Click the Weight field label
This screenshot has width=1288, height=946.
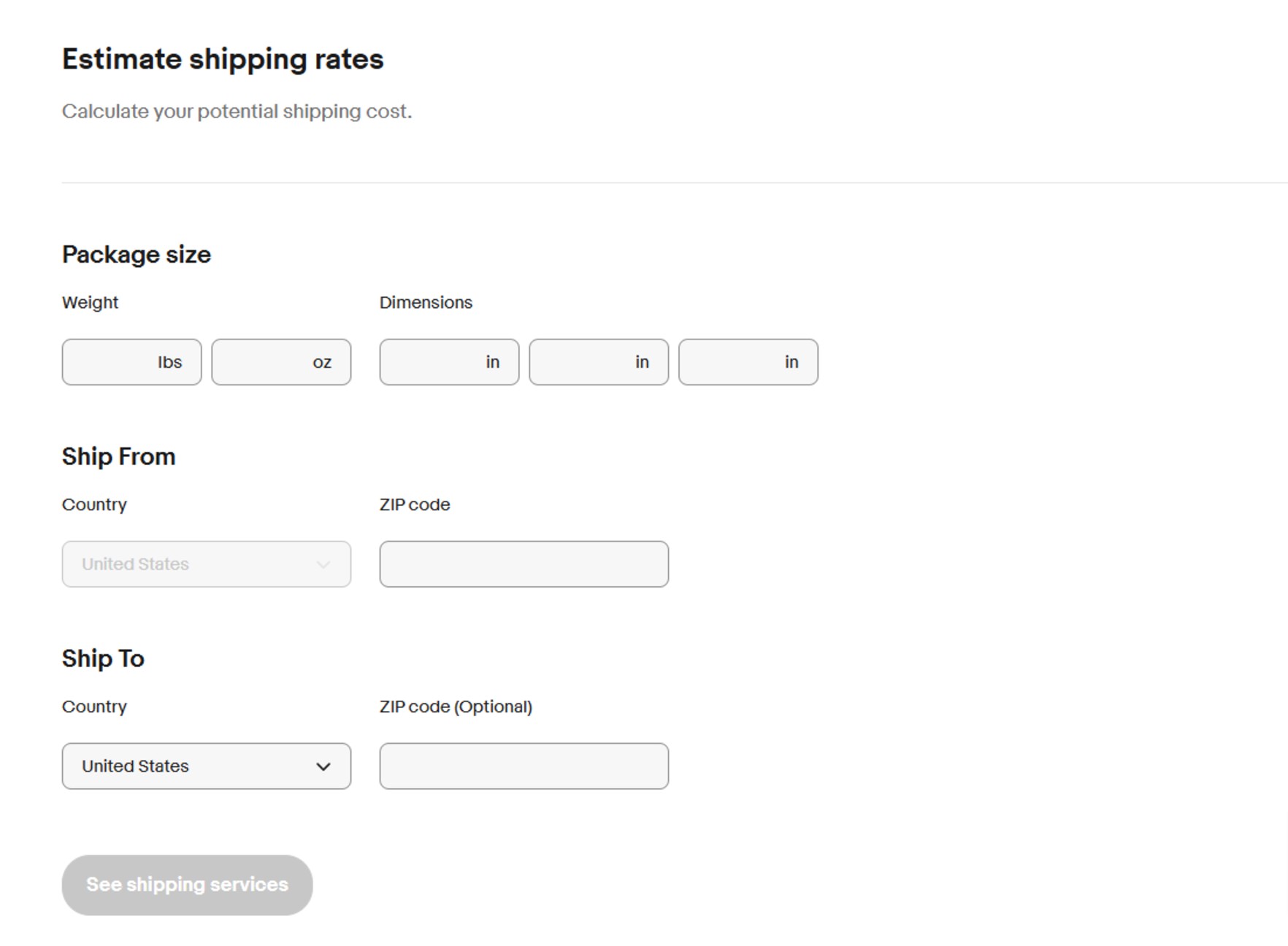click(90, 301)
